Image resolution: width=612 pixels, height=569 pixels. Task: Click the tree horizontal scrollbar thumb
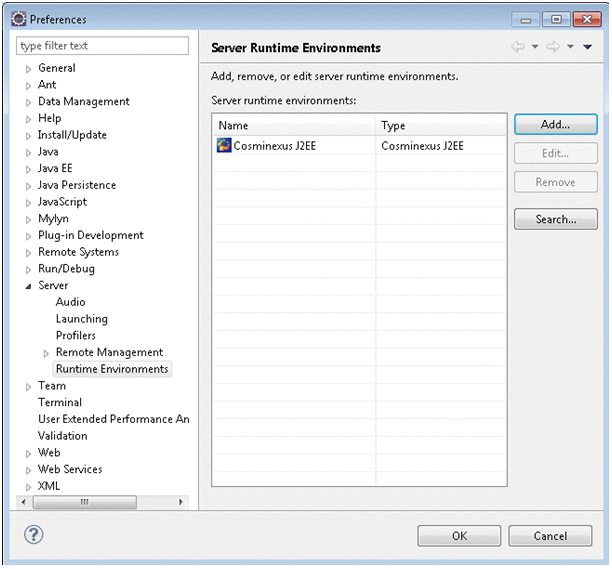[85, 502]
